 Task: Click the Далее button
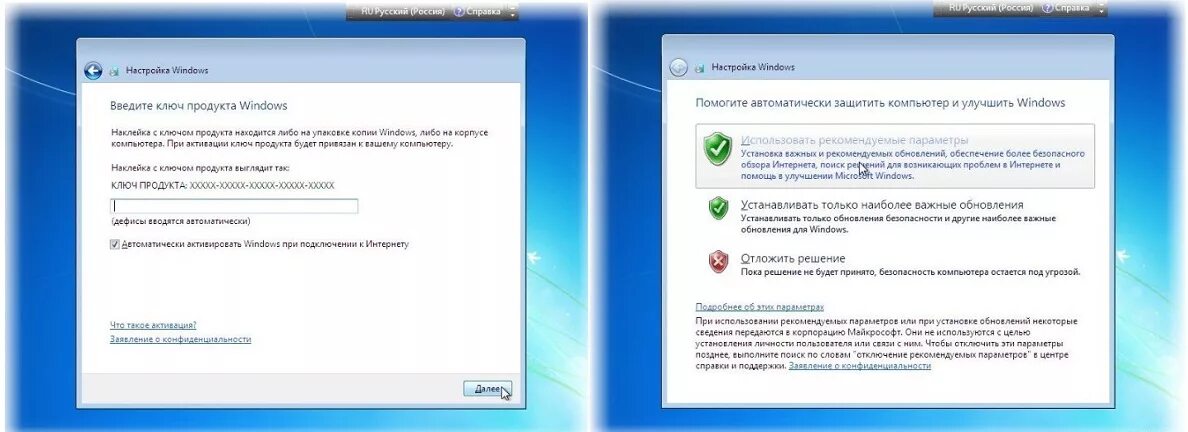pos(487,389)
